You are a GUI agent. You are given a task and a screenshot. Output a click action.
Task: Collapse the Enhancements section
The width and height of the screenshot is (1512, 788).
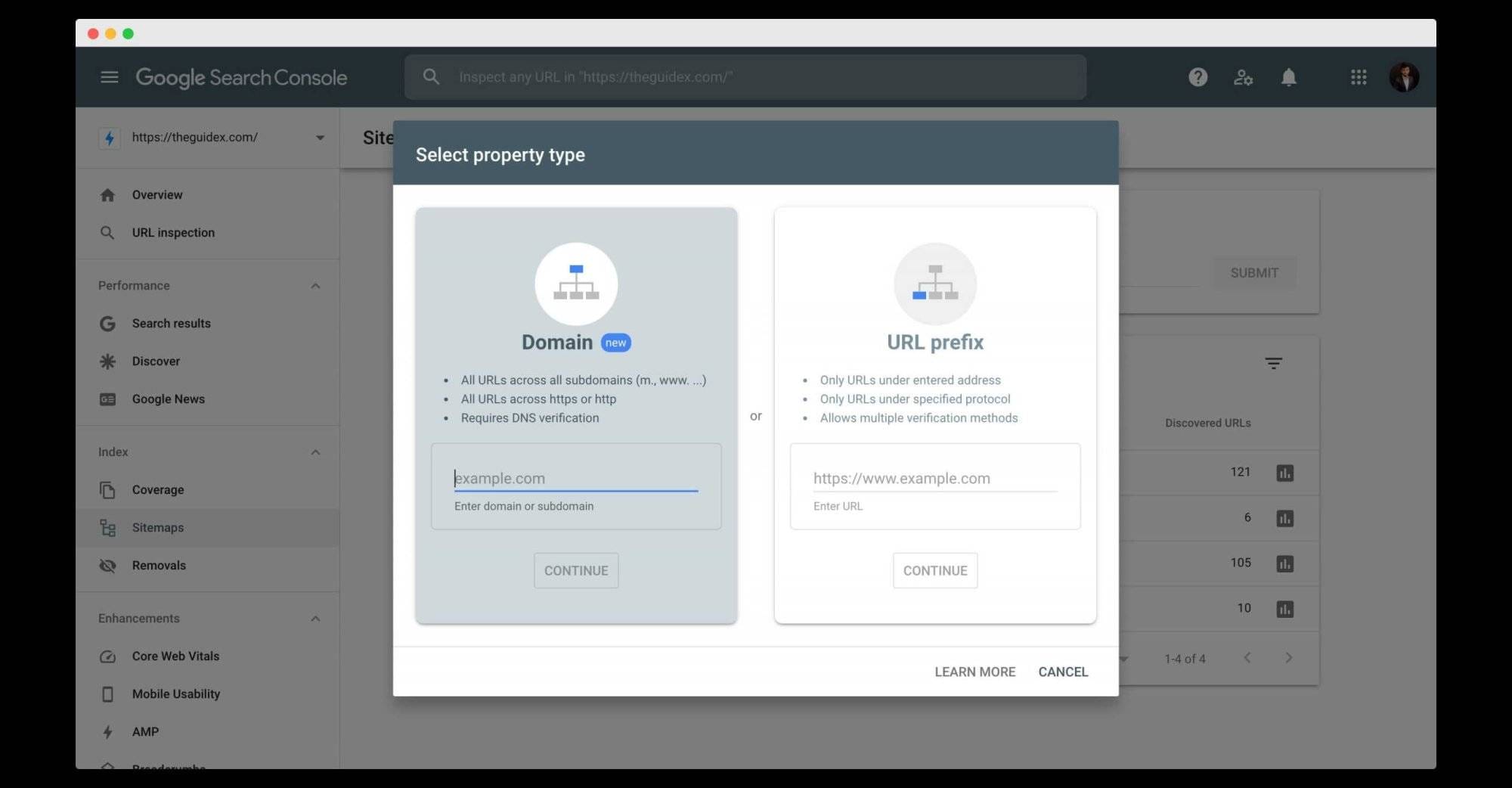pyautogui.click(x=315, y=619)
